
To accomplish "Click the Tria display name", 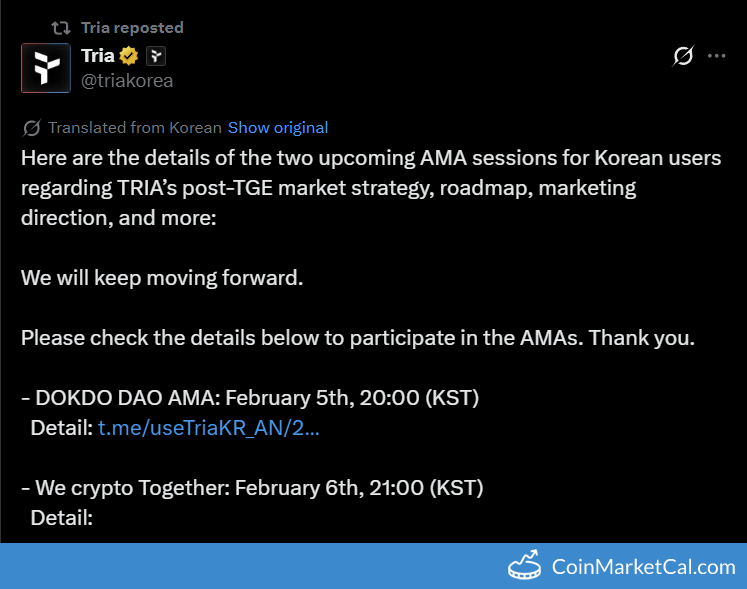I will point(98,56).
